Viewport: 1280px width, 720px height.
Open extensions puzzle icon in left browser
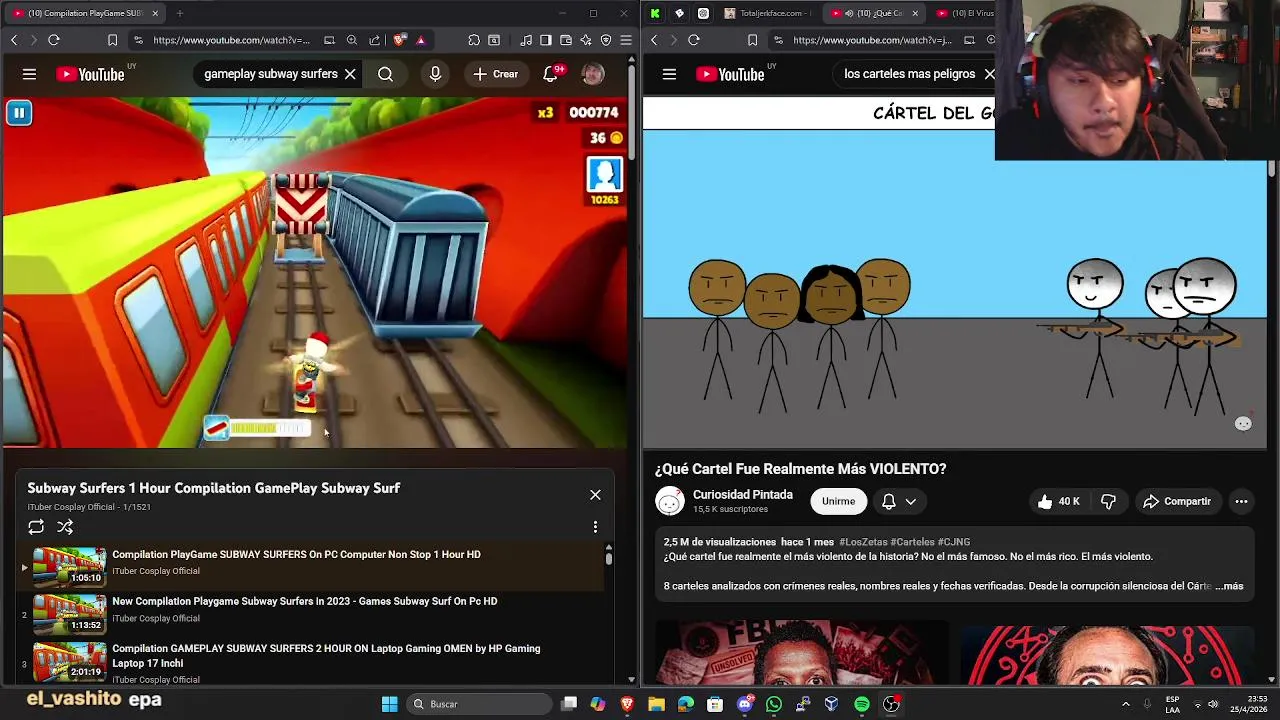point(474,40)
